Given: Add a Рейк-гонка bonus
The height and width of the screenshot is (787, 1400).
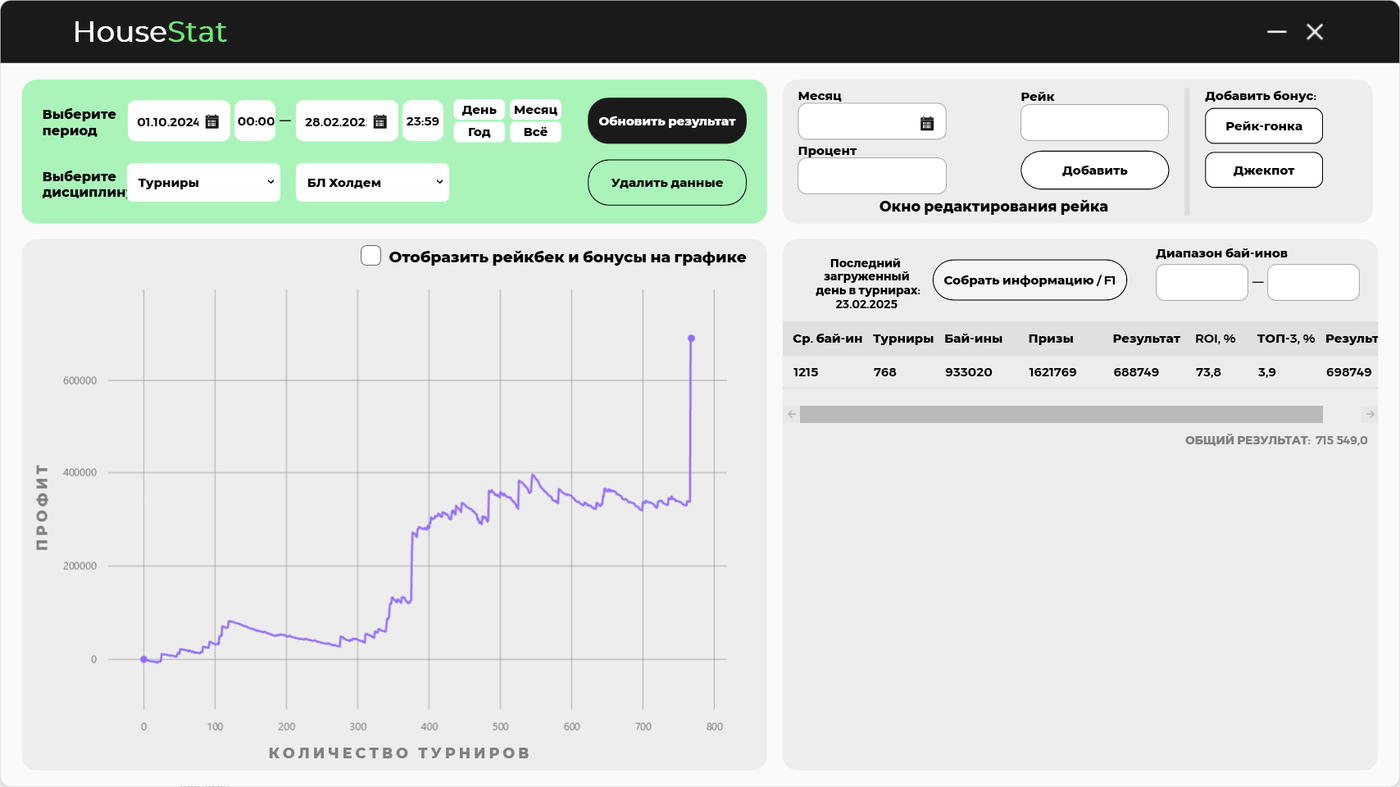Looking at the screenshot, I should [x=1263, y=126].
